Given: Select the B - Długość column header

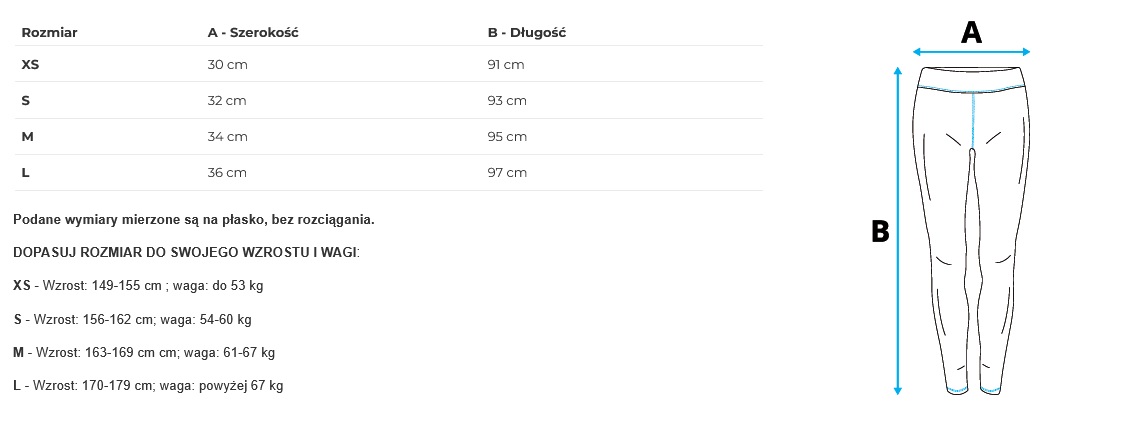Looking at the screenshot, I should click(527, 32).
